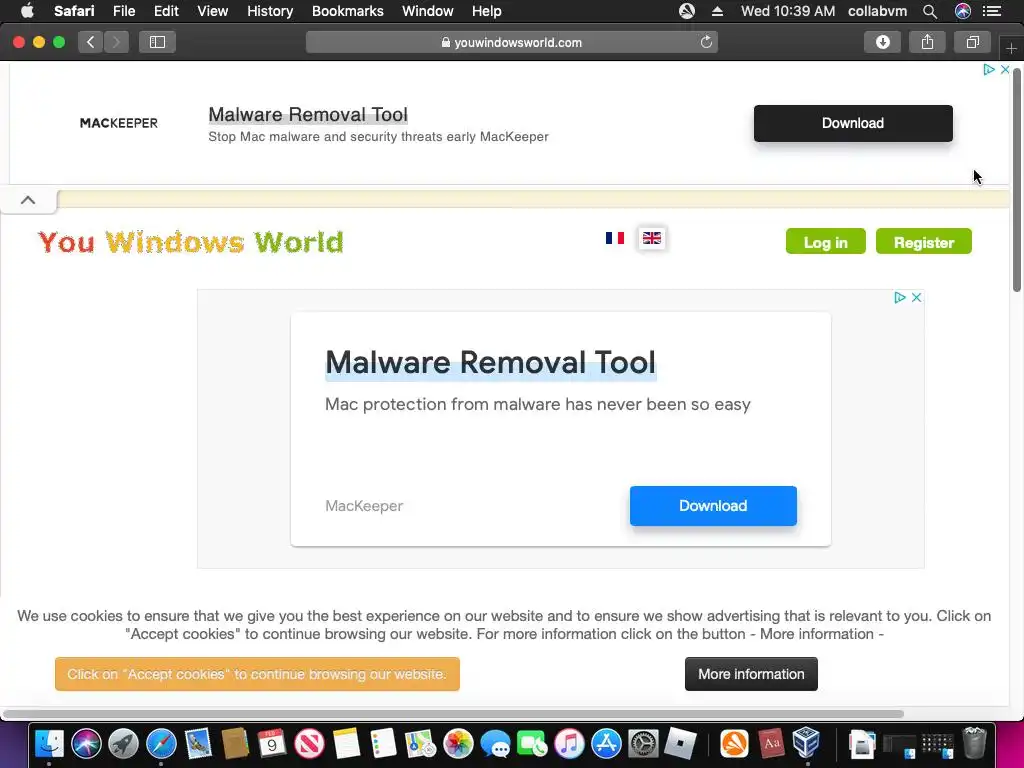Open VirtualBox from the Dock

click(x=807, y=744)
